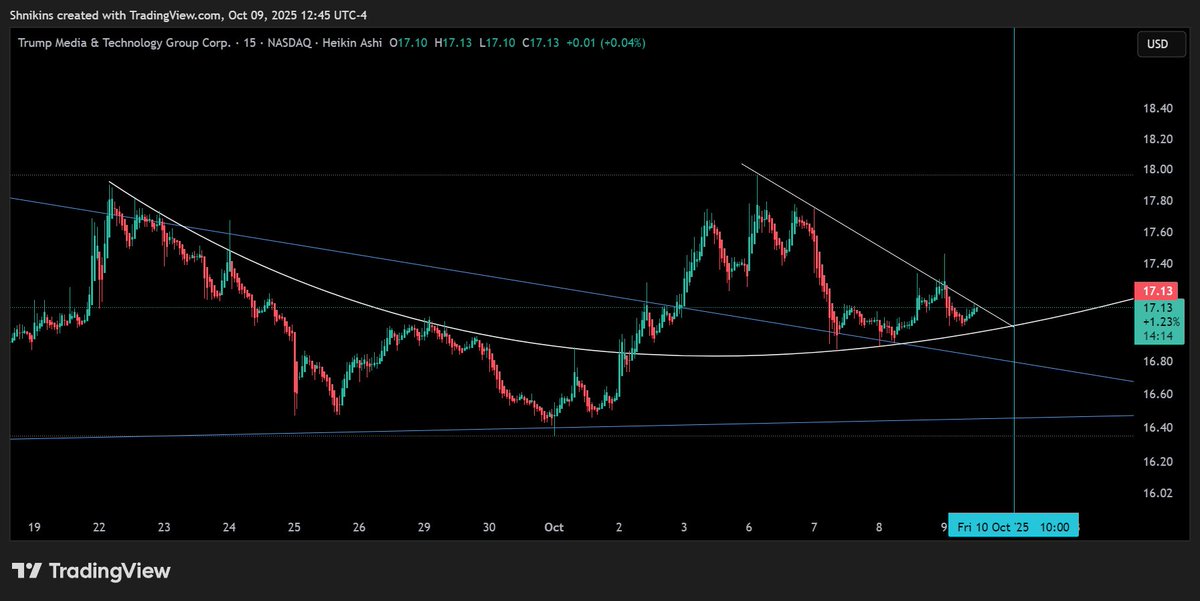Click the 17.60 price axis level
The height and width of the screenshot is (601, 1200).
click(1157, 232)
